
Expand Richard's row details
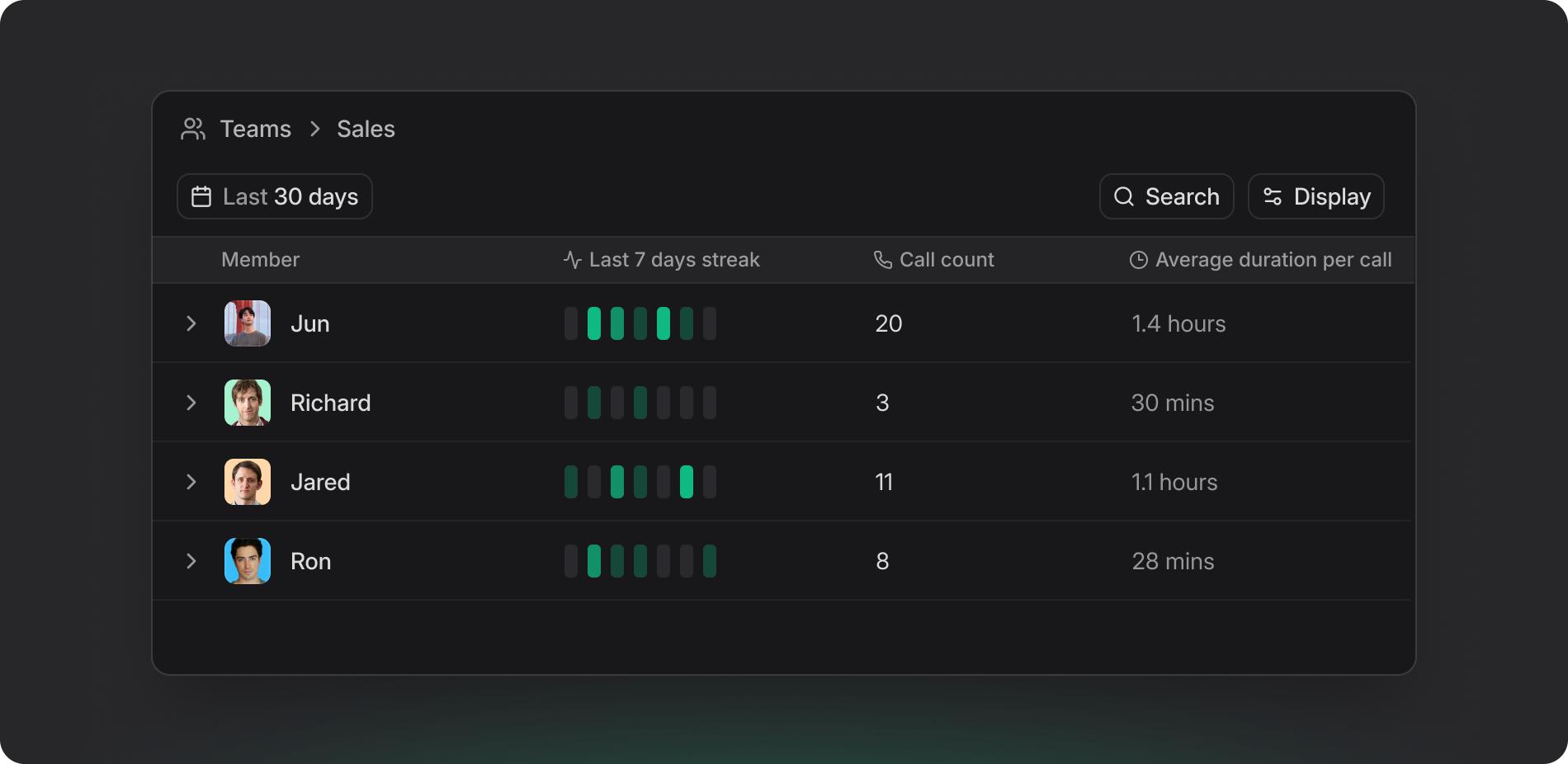(x=191, y=403)
